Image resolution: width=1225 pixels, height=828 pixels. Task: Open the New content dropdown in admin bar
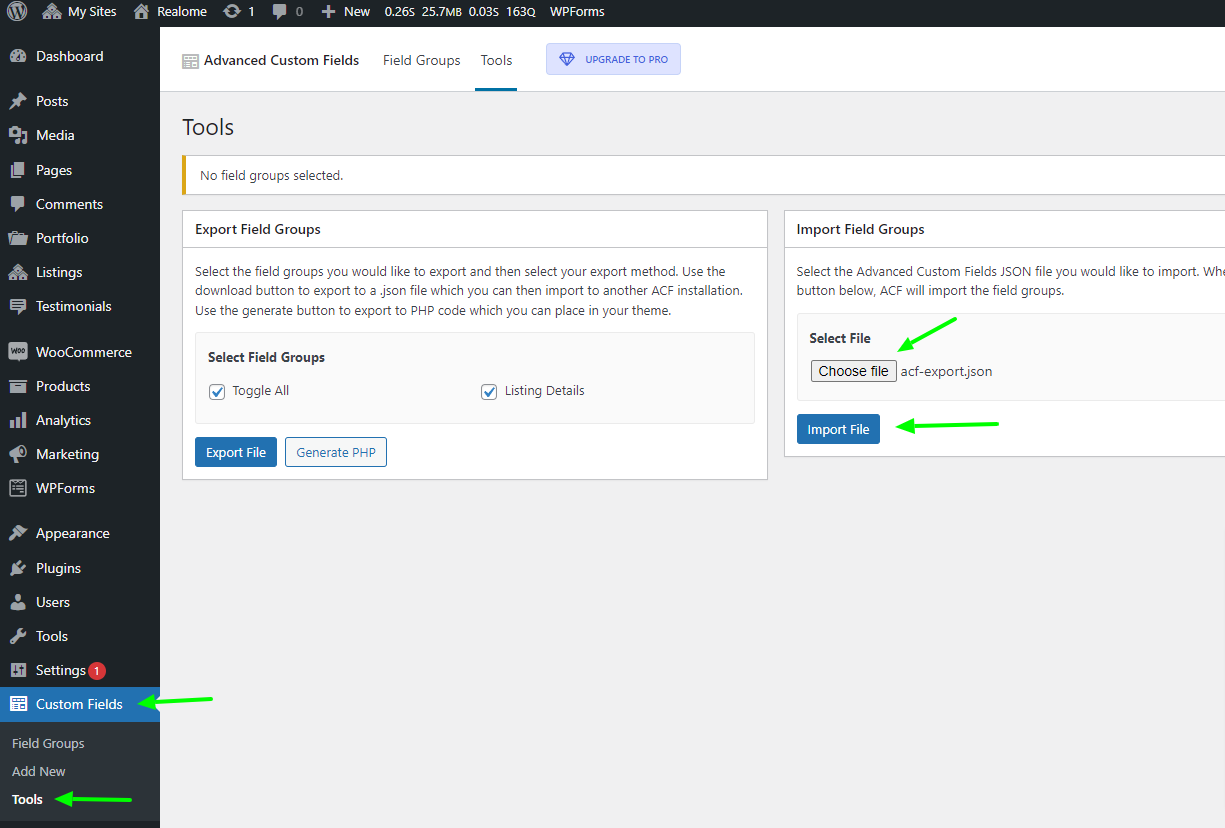click(x=346, y=12)
